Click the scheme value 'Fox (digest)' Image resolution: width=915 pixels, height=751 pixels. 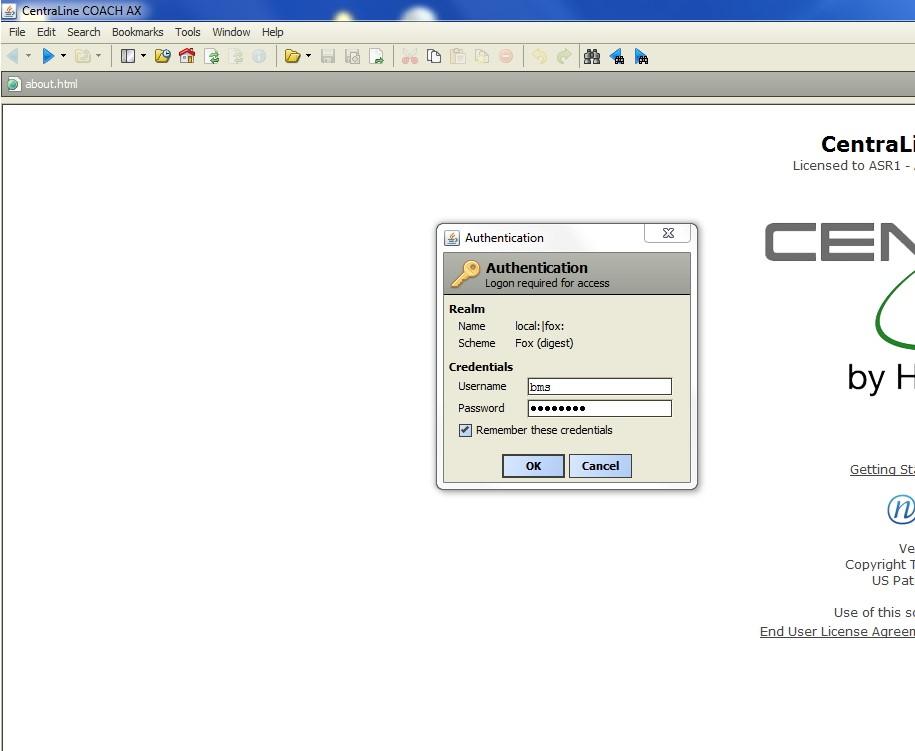(544, 343)
